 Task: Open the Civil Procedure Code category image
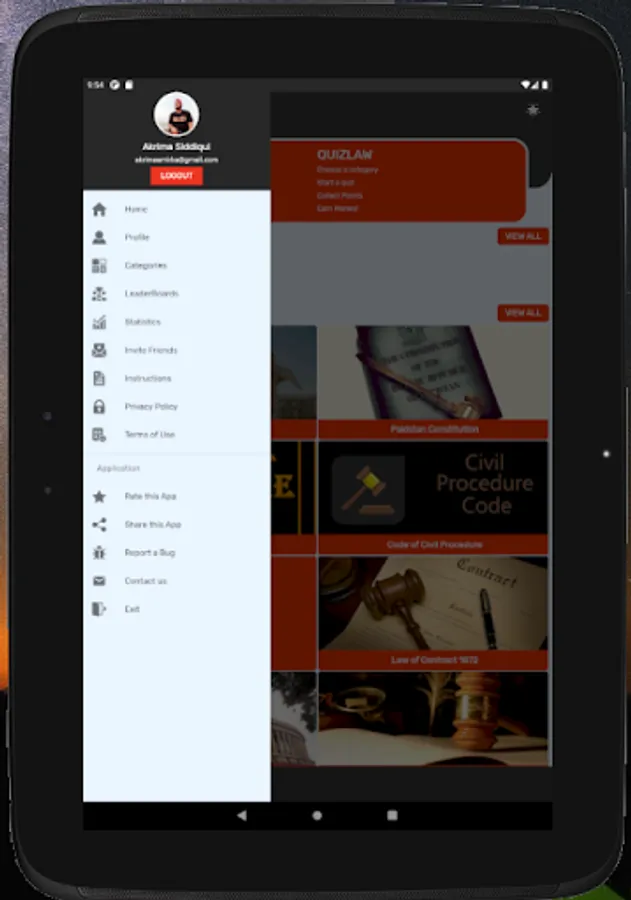[x=433, y=487]
